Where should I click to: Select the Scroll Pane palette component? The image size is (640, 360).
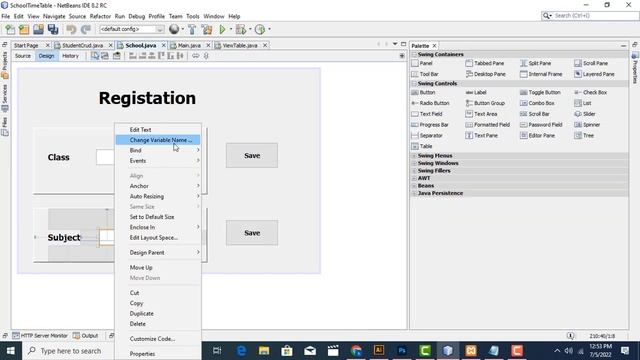click(x=591, y=63)
